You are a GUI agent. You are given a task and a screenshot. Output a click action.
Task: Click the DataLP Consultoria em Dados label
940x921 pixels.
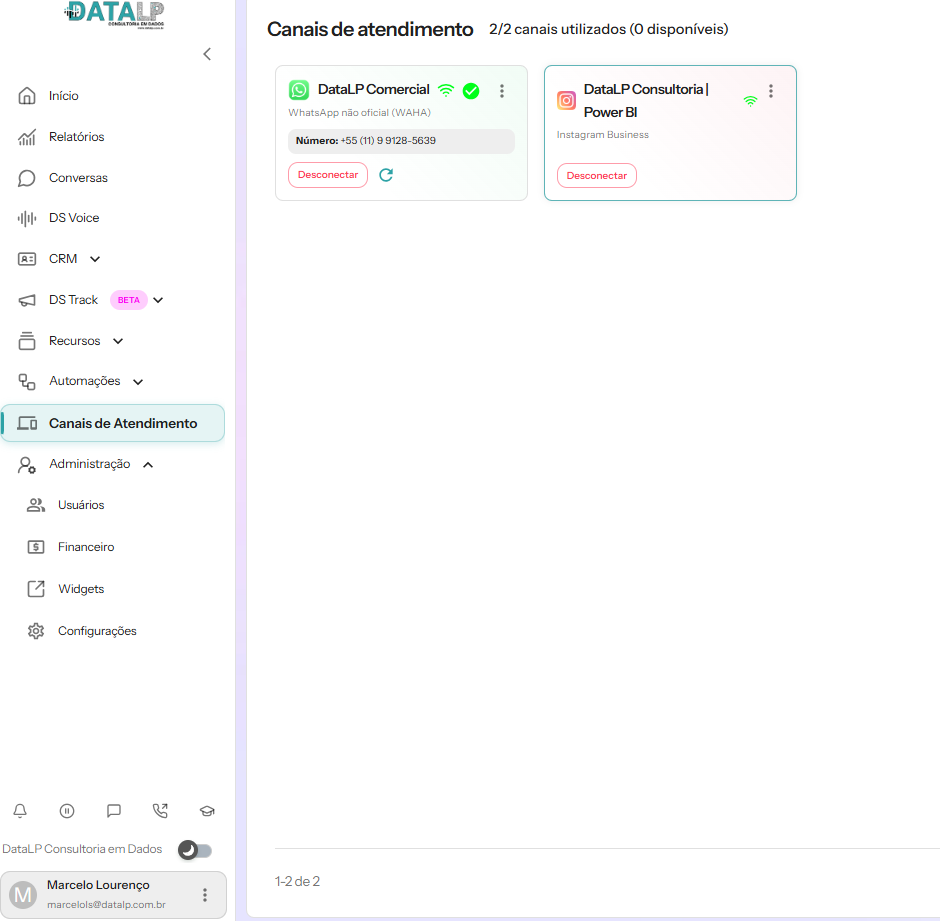click(82, 850)
